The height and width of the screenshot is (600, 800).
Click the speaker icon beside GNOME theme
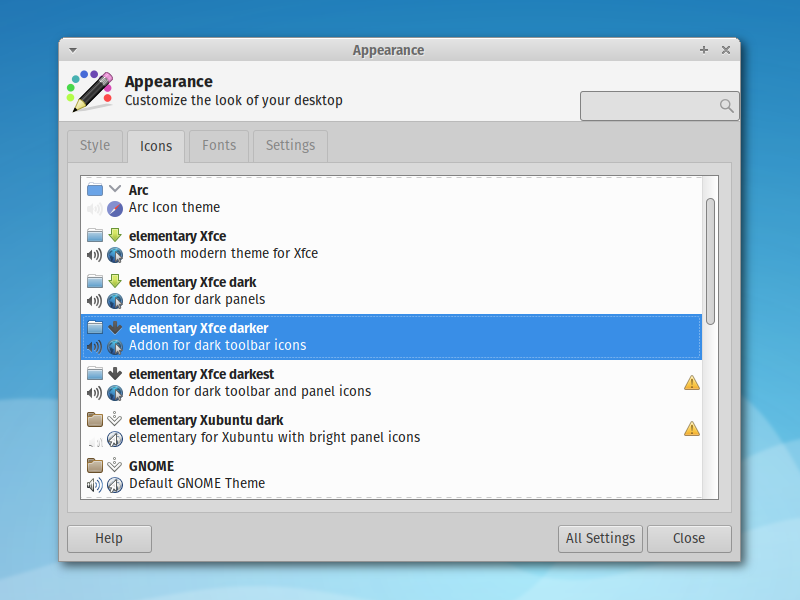(93, 485)
